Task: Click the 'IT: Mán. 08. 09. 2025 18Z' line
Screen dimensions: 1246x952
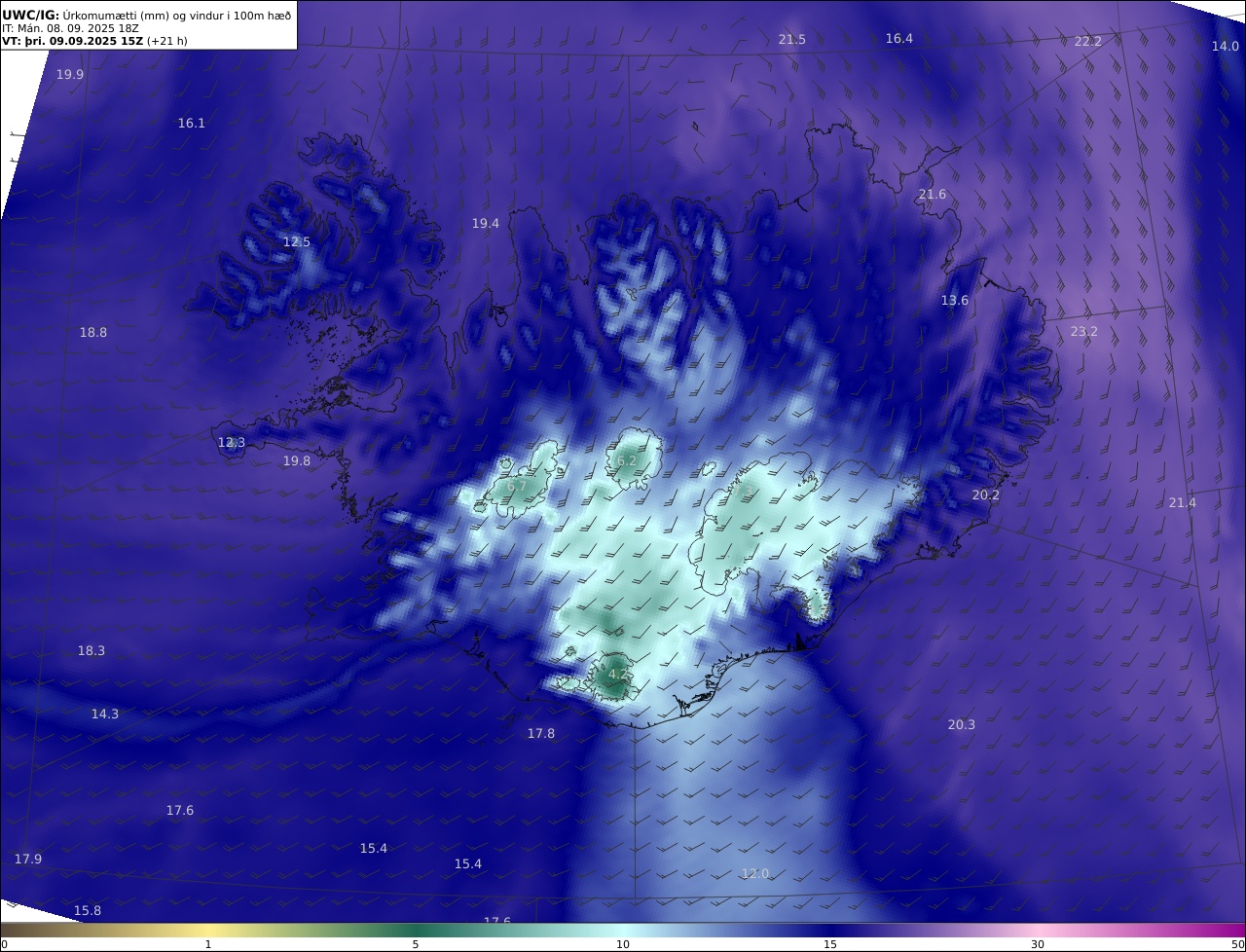Action: [x=71, y=28]
